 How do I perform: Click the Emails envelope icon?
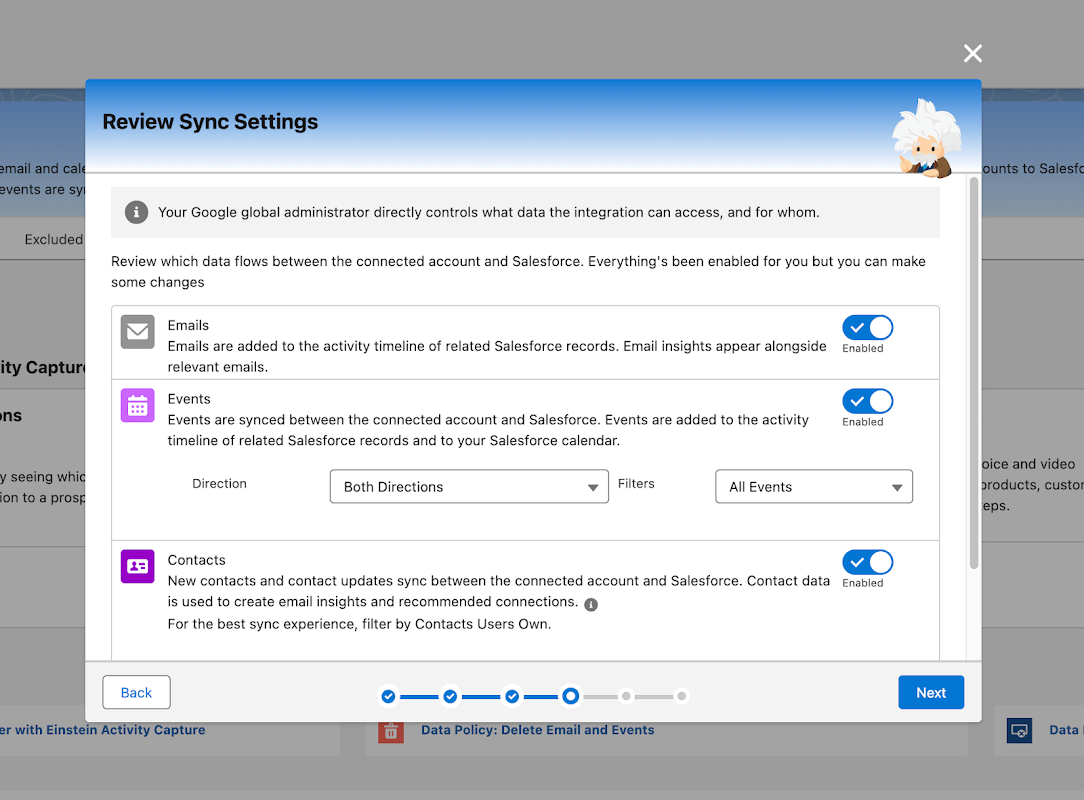click(138, 332)
